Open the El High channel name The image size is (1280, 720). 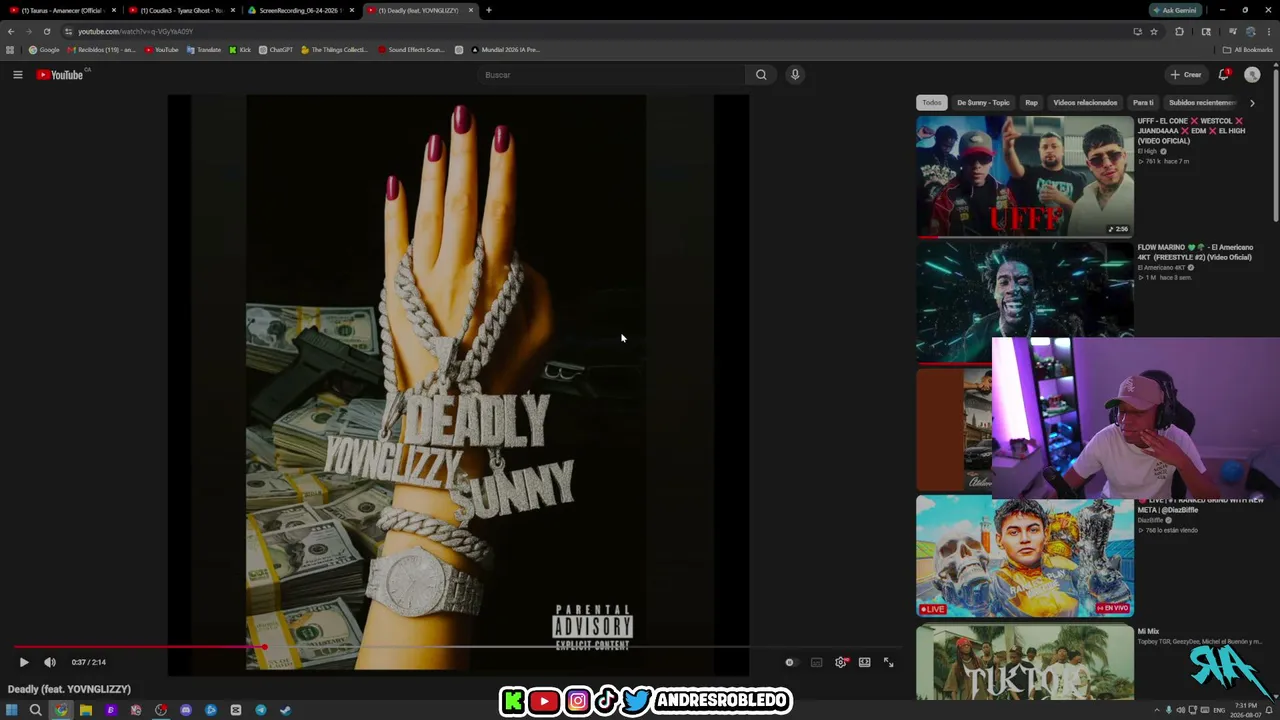click(x=1147, y=151)
